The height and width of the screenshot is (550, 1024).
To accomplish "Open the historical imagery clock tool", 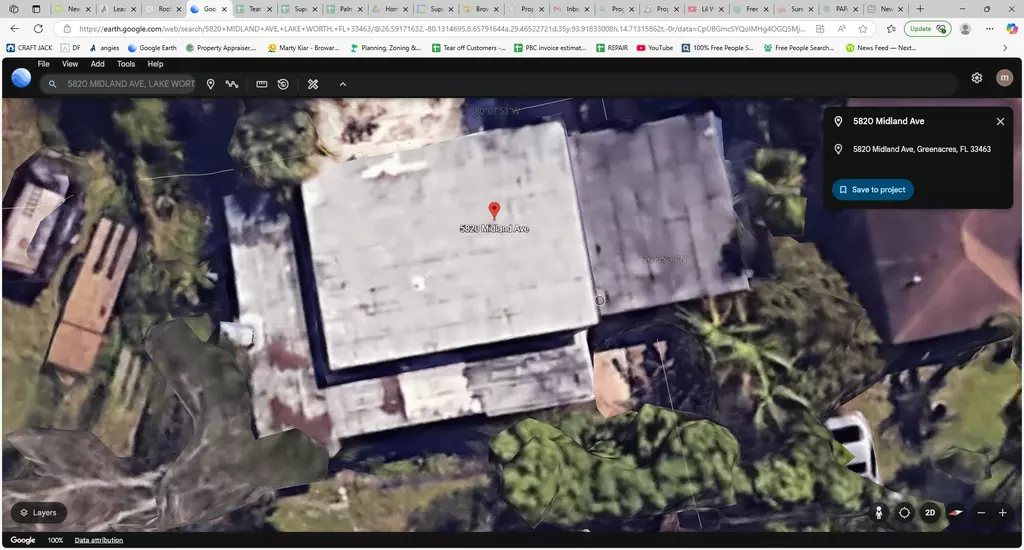I will point(283,84).
